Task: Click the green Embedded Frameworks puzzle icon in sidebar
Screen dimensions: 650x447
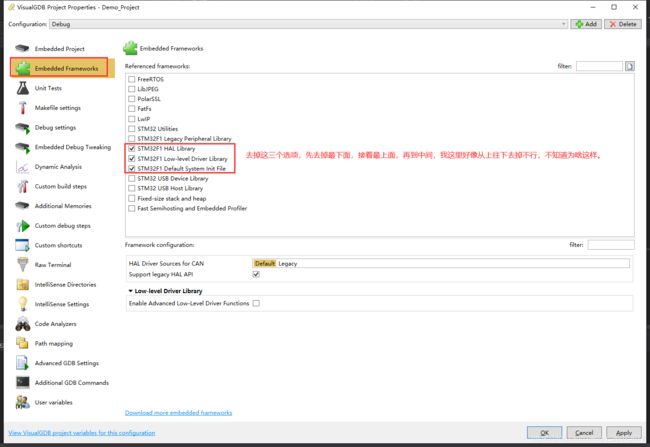Action: (23, 68)
